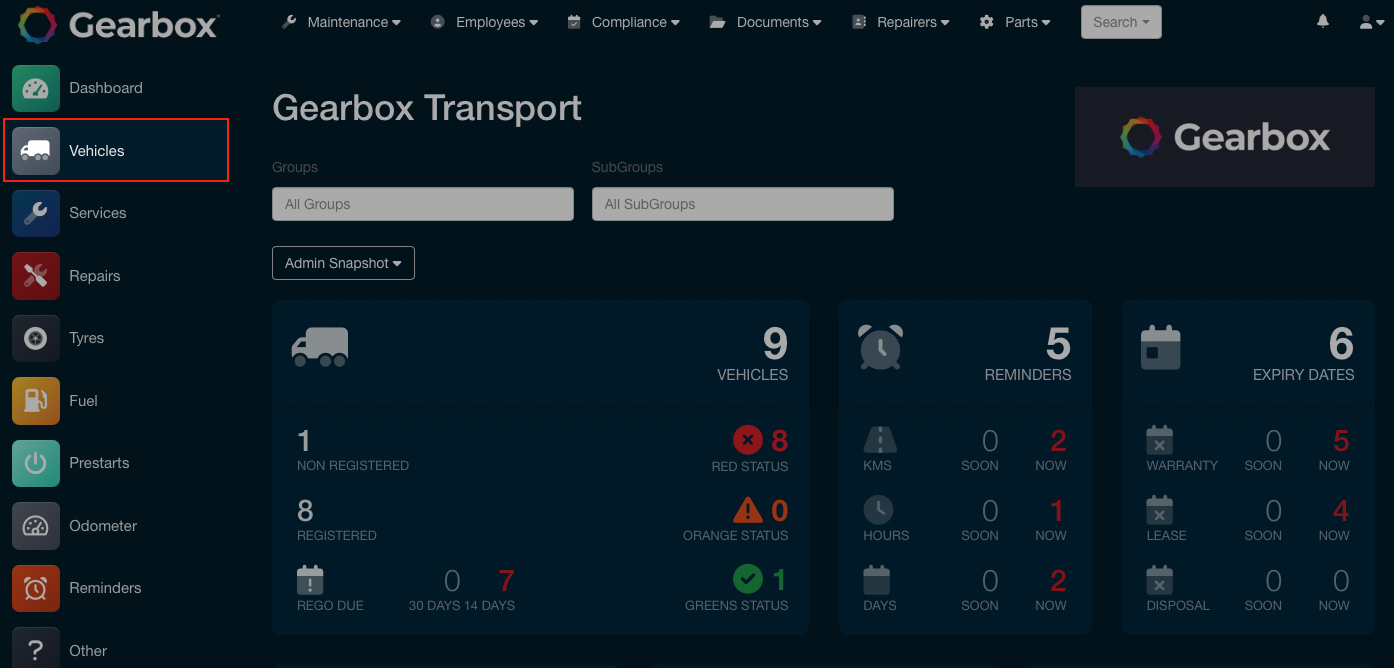The image size is (1394, 668).
Task: Click the Gearbox Transport heading
Action: pos(427,108)
